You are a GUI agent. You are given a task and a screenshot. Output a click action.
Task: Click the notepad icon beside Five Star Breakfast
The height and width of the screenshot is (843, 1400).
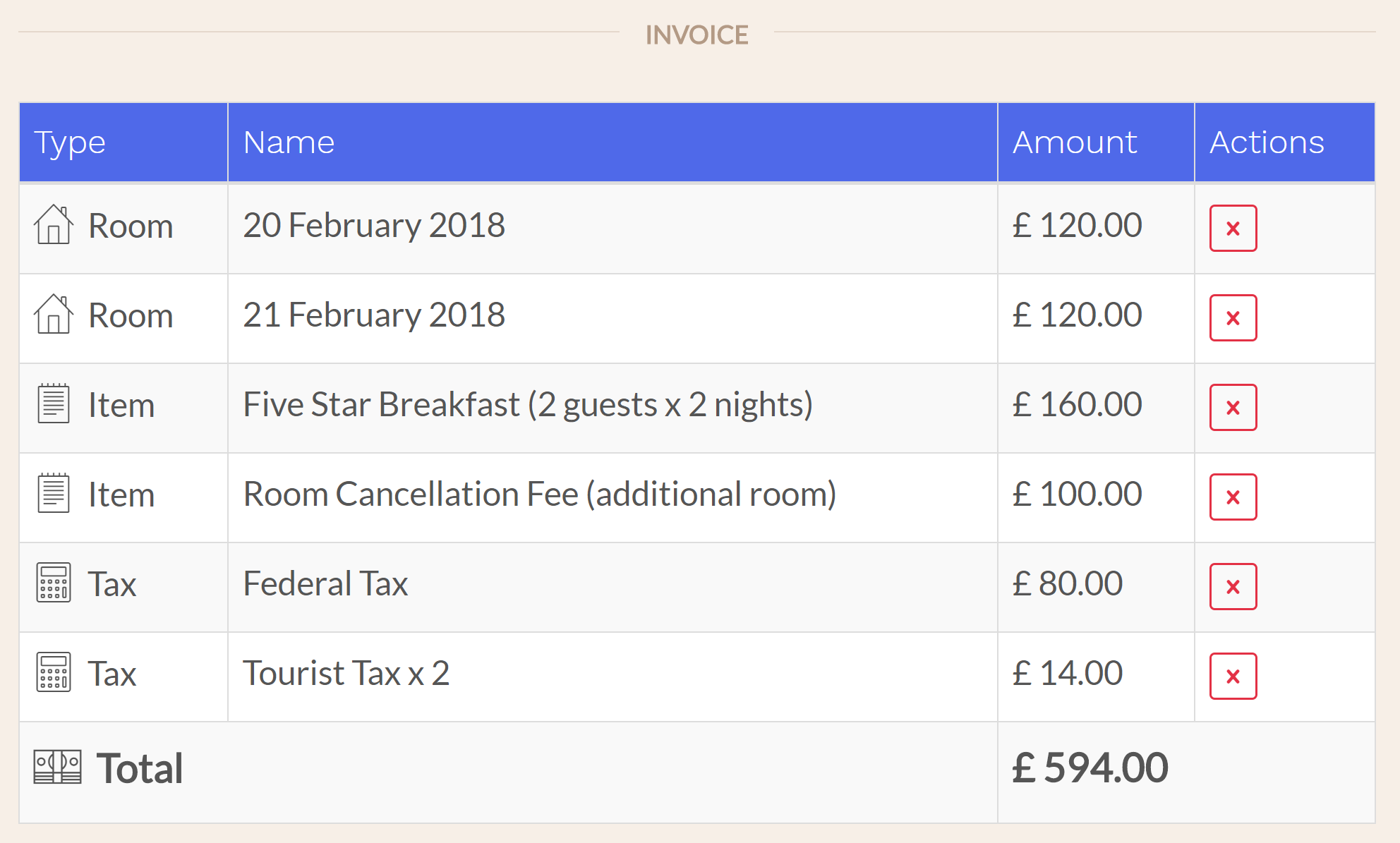[x=54, y=404]
